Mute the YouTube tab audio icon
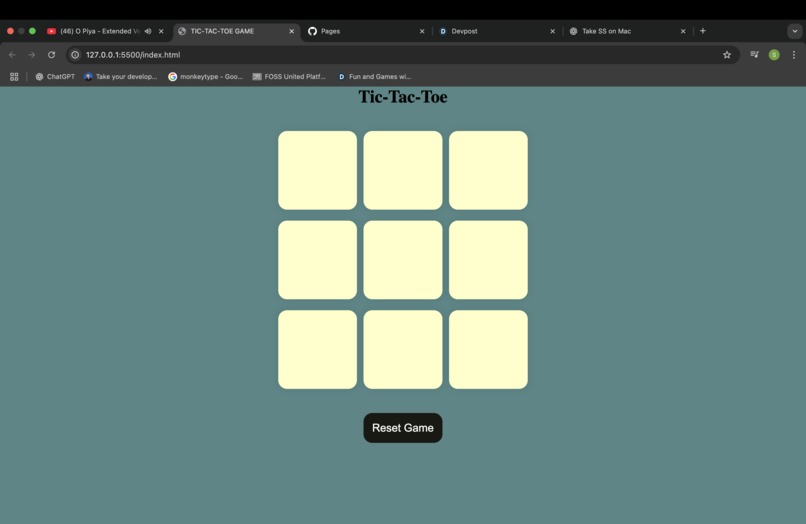This screenshot has width=806, height=524. pos(148,31)
